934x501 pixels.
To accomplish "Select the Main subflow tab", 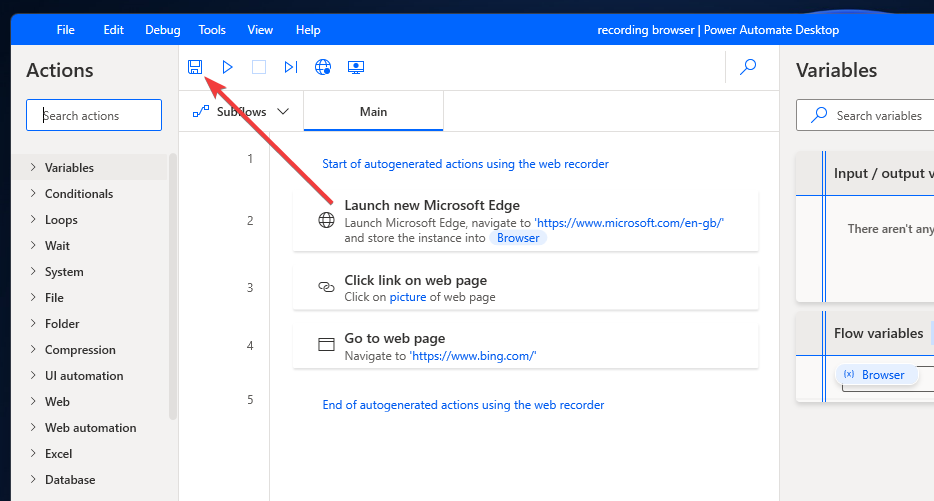I will pyautogui.click(x=373, y=111).
